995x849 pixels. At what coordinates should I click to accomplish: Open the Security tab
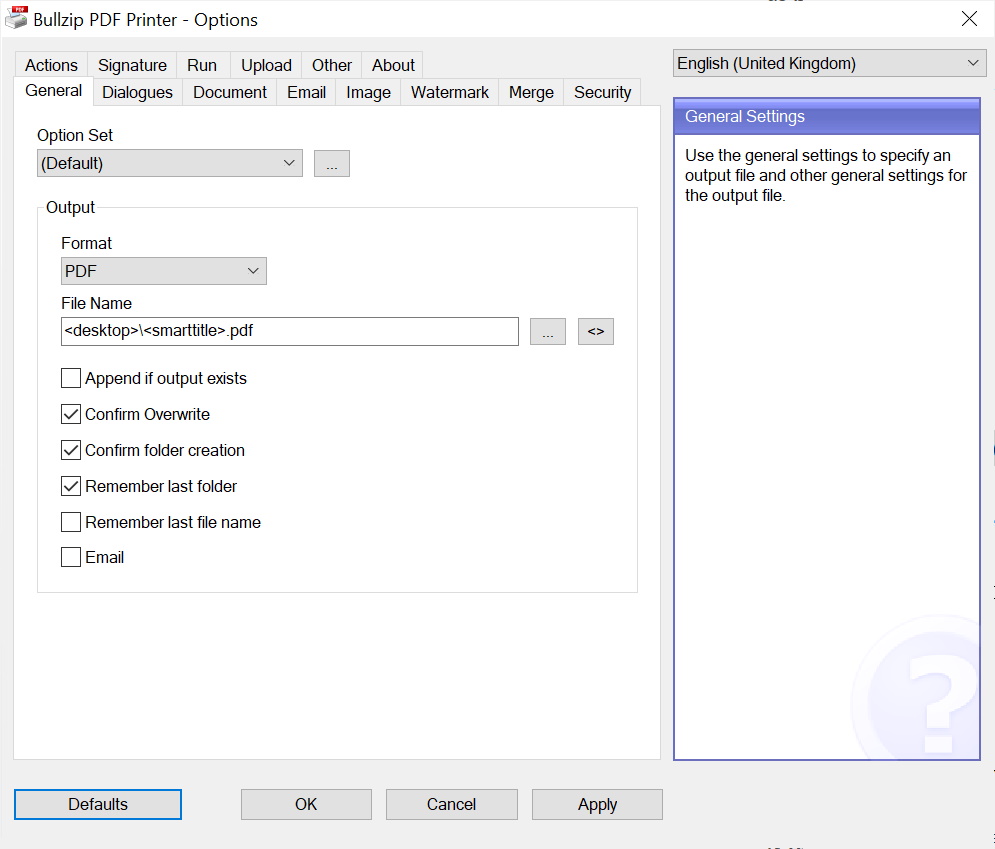(602, 91)
